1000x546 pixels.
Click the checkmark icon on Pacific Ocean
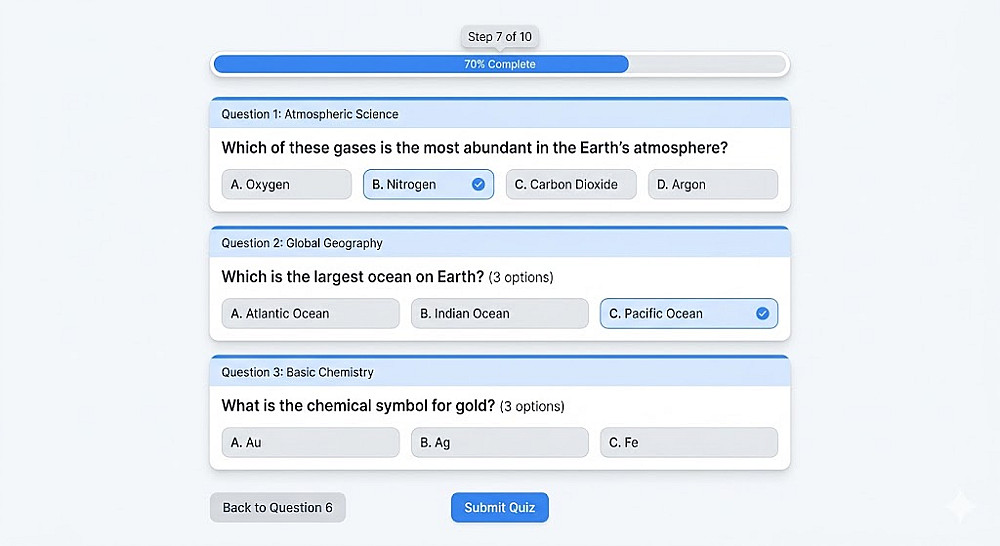tap(762, 313)
